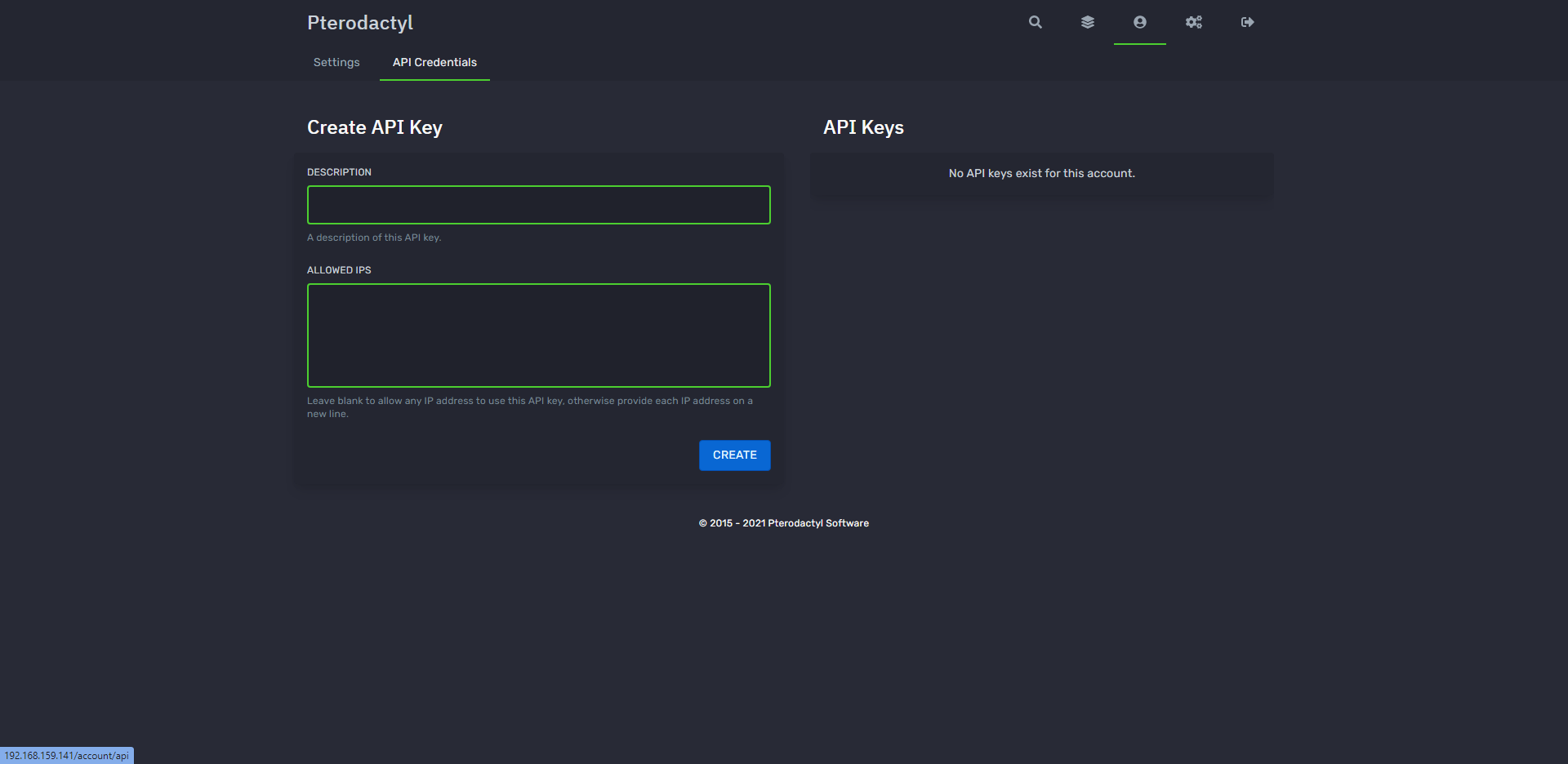Open the search magnifier icon
This screenshot has height=764, width=1568.
[x=1035, y=22]
